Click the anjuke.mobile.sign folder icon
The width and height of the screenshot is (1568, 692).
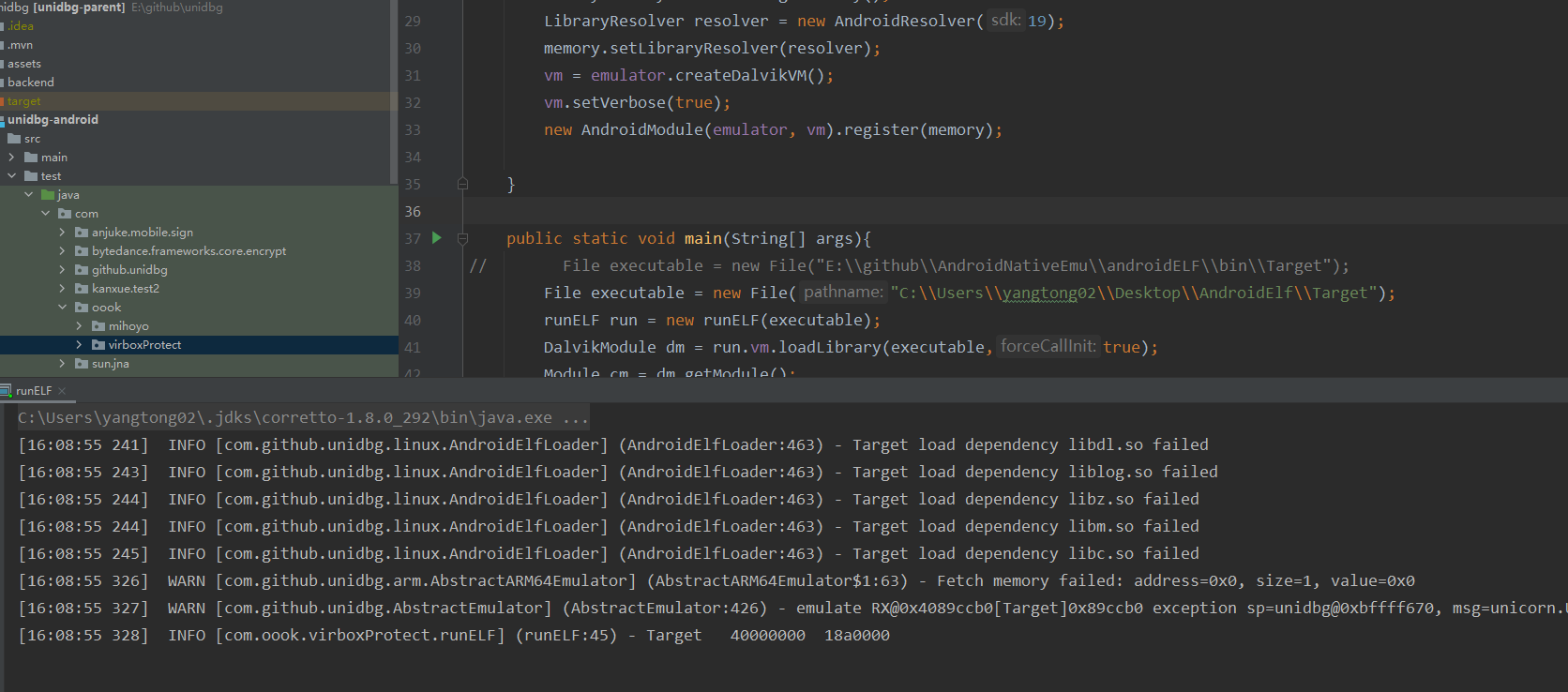pyautogui.click(x=82, y=233)
